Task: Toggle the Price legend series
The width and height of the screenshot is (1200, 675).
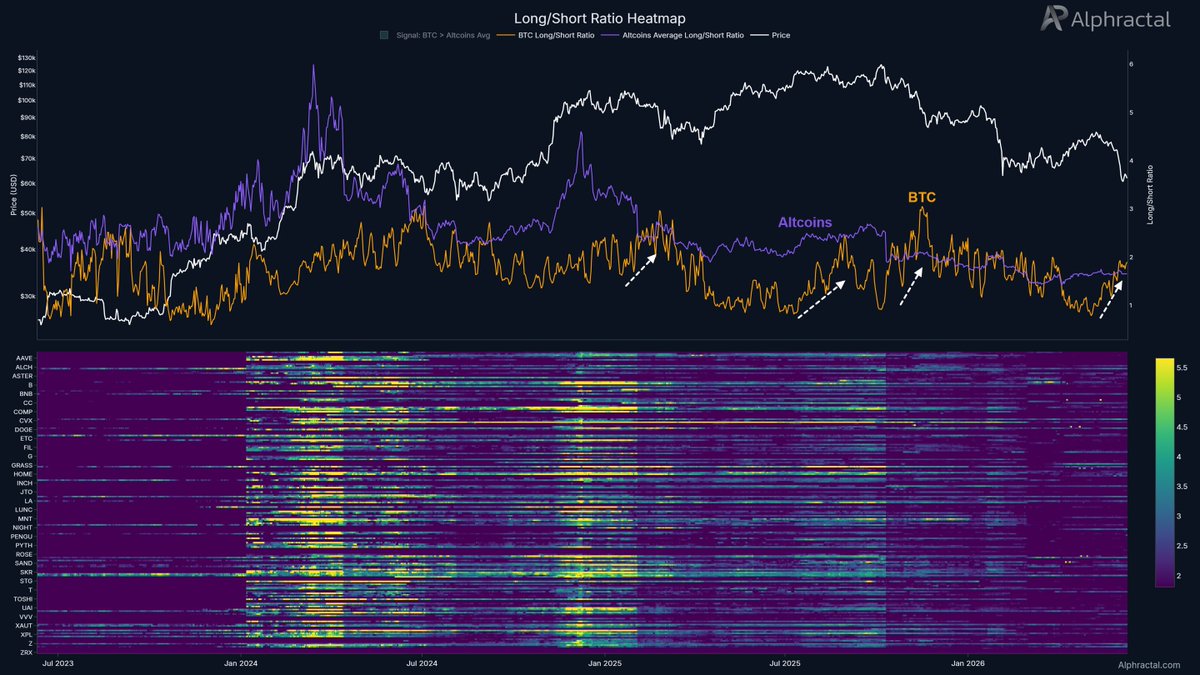Action: (769, 35)
